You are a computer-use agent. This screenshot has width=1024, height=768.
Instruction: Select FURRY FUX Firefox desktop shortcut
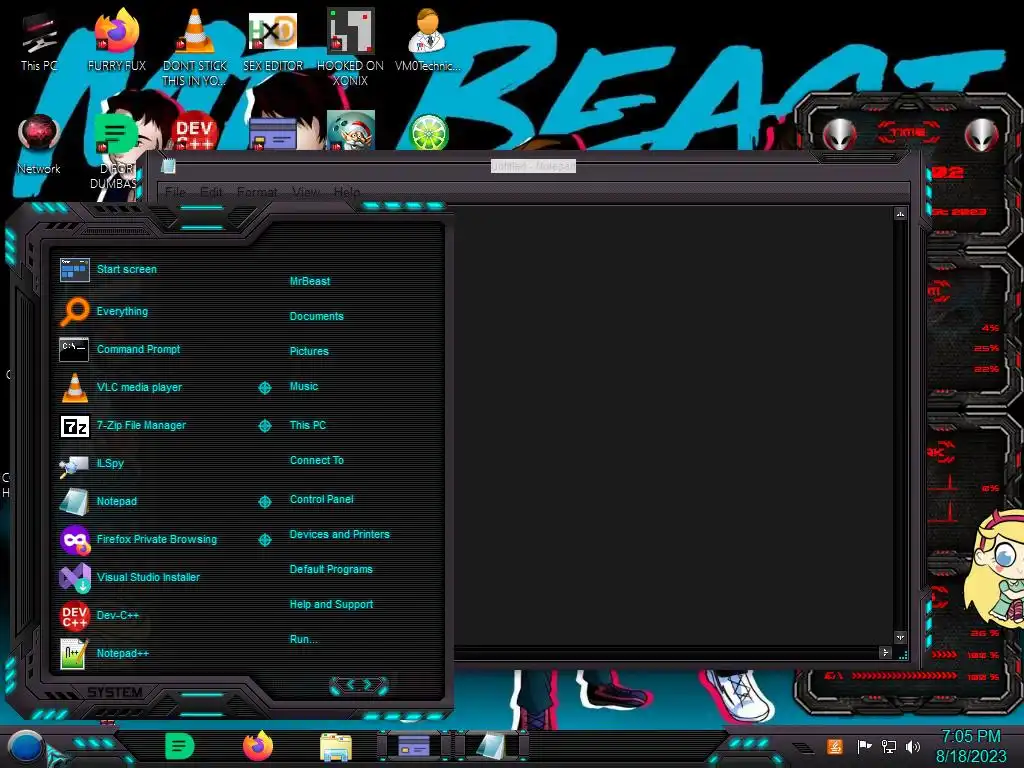[x=117, y=40]
